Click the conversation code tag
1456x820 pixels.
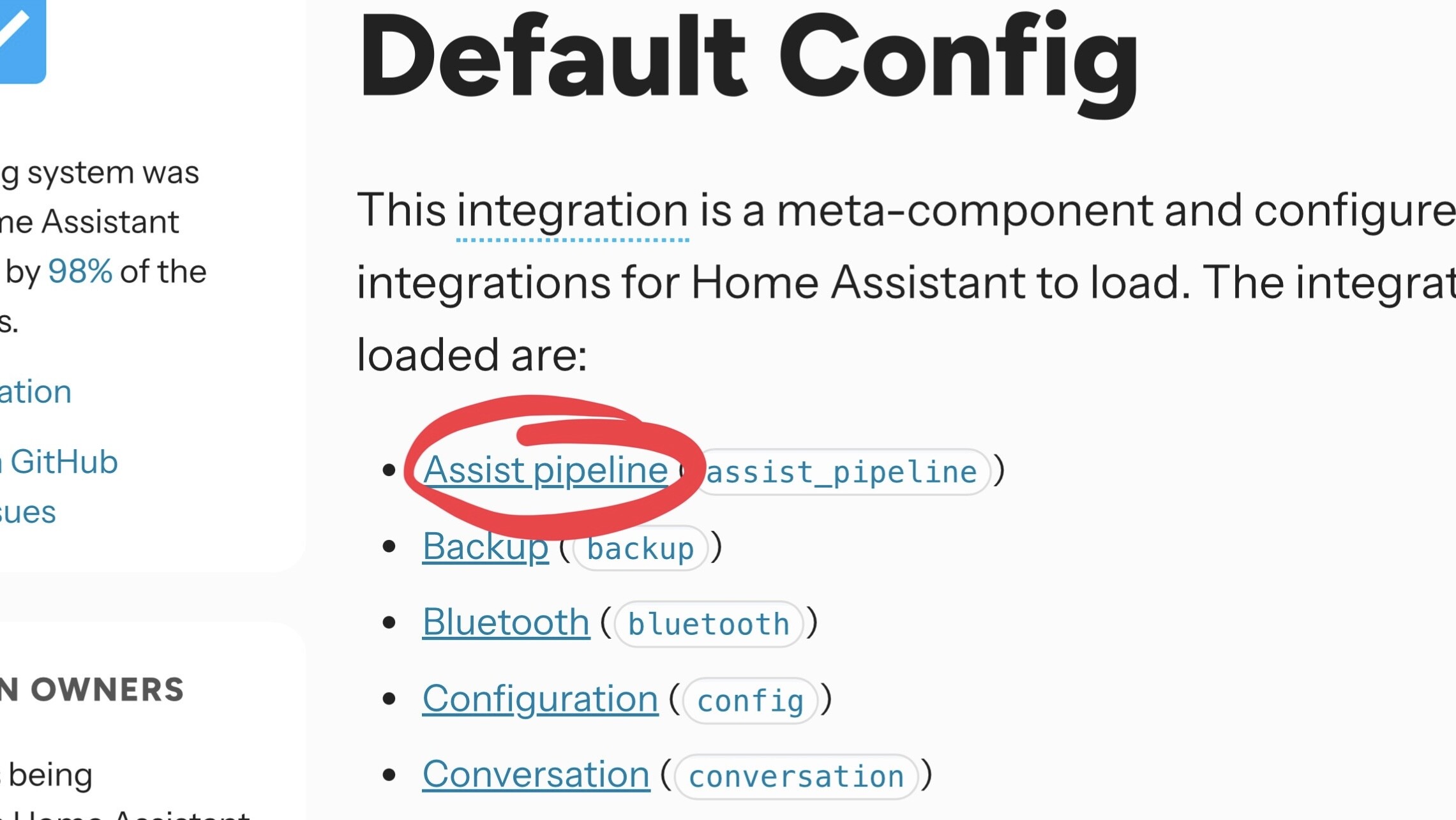tap(796, 777)
